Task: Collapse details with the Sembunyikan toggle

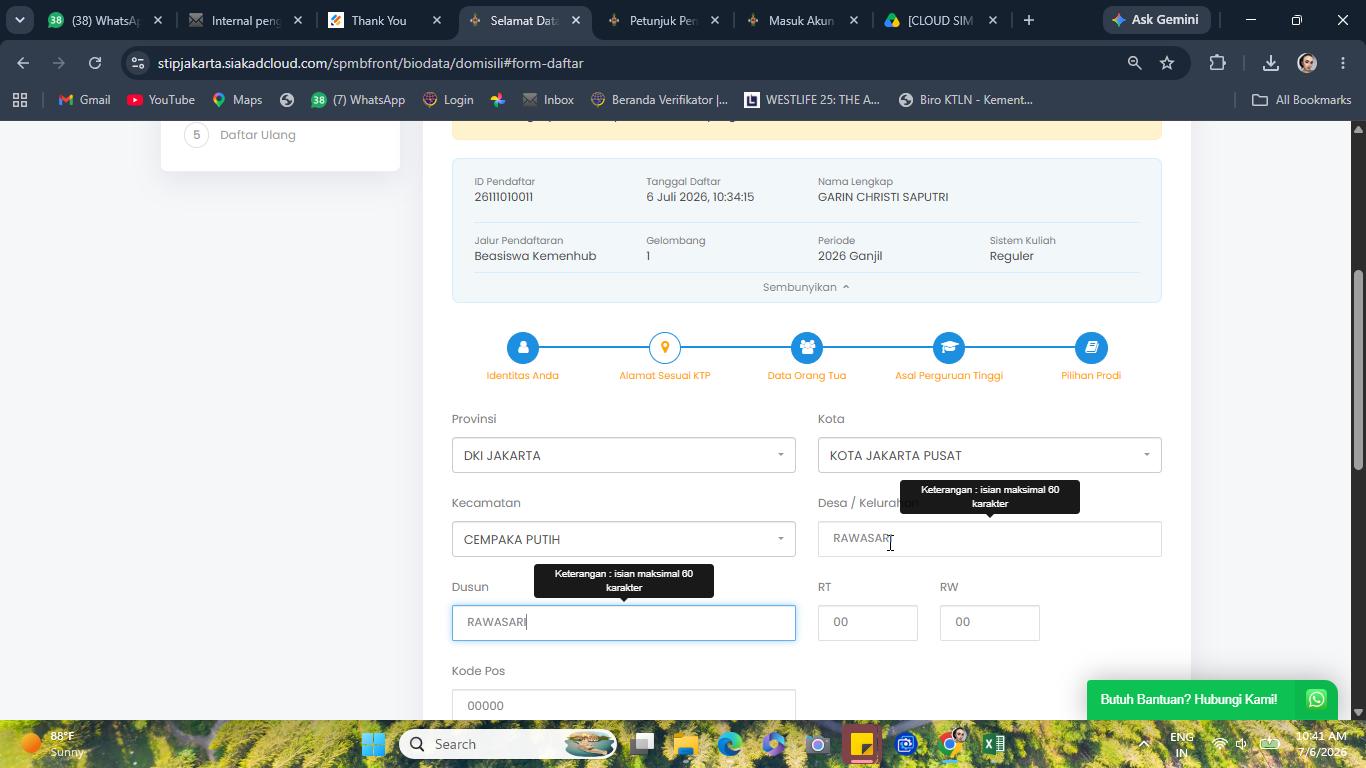Action: [x=806, y=287]
